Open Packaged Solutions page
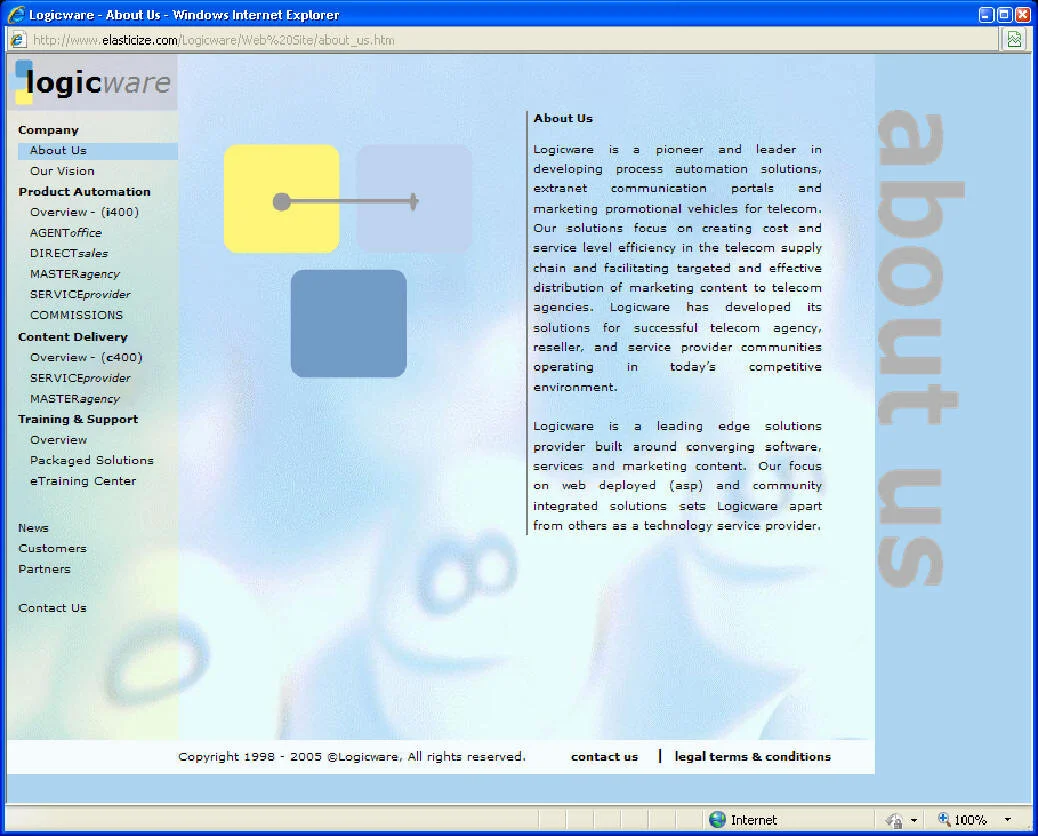 pyautogui.click(x=91, y=460)
